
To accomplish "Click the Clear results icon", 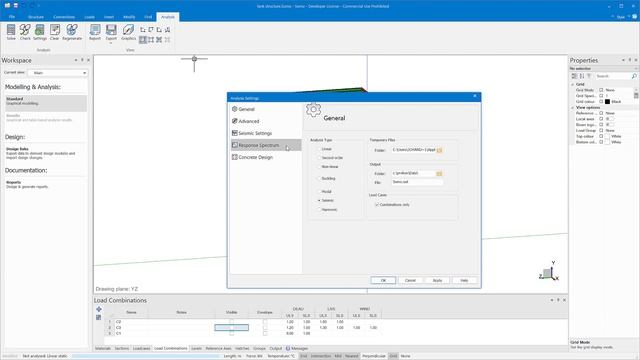I will coord(55,32).
